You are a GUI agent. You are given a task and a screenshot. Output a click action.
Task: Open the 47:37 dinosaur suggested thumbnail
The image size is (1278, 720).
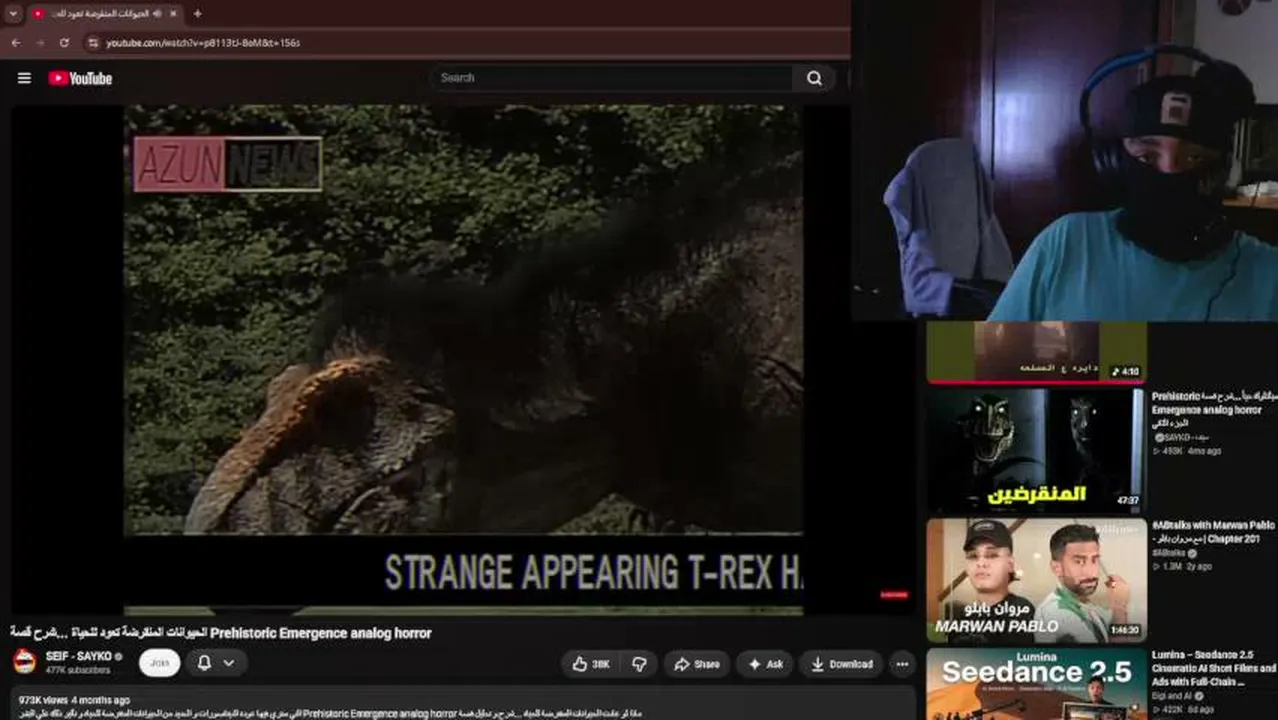coord(1036,450)
